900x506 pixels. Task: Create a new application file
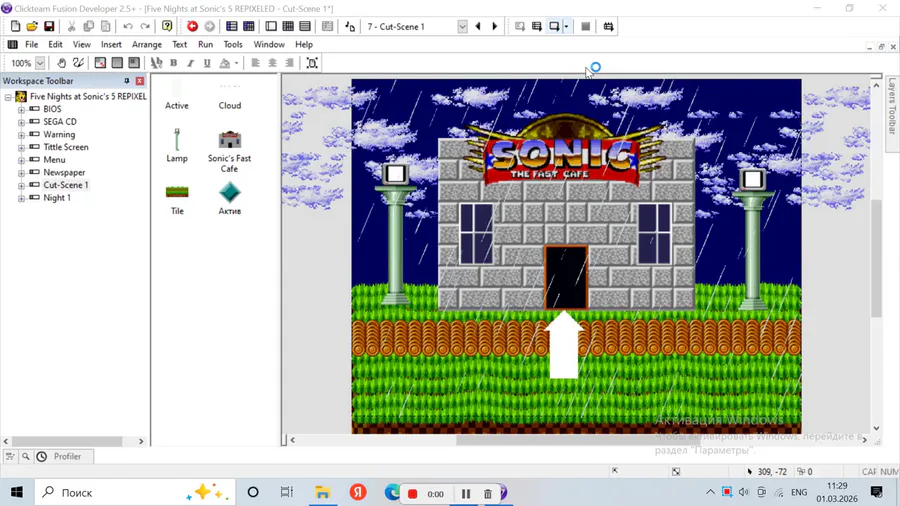pyautogui.click(x=15, y=26)
